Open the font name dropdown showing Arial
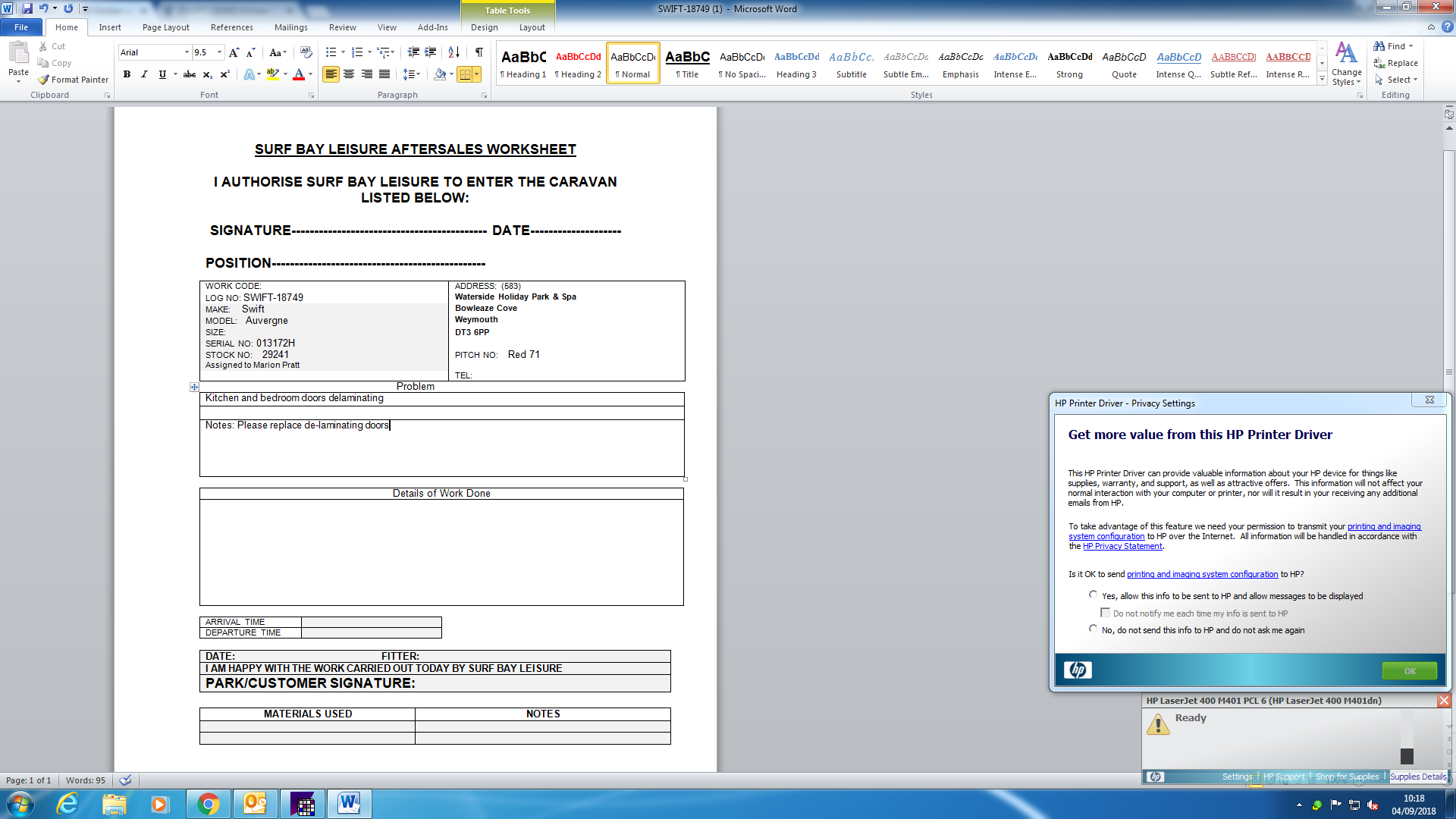1456x819 pixels. (187, 52)
